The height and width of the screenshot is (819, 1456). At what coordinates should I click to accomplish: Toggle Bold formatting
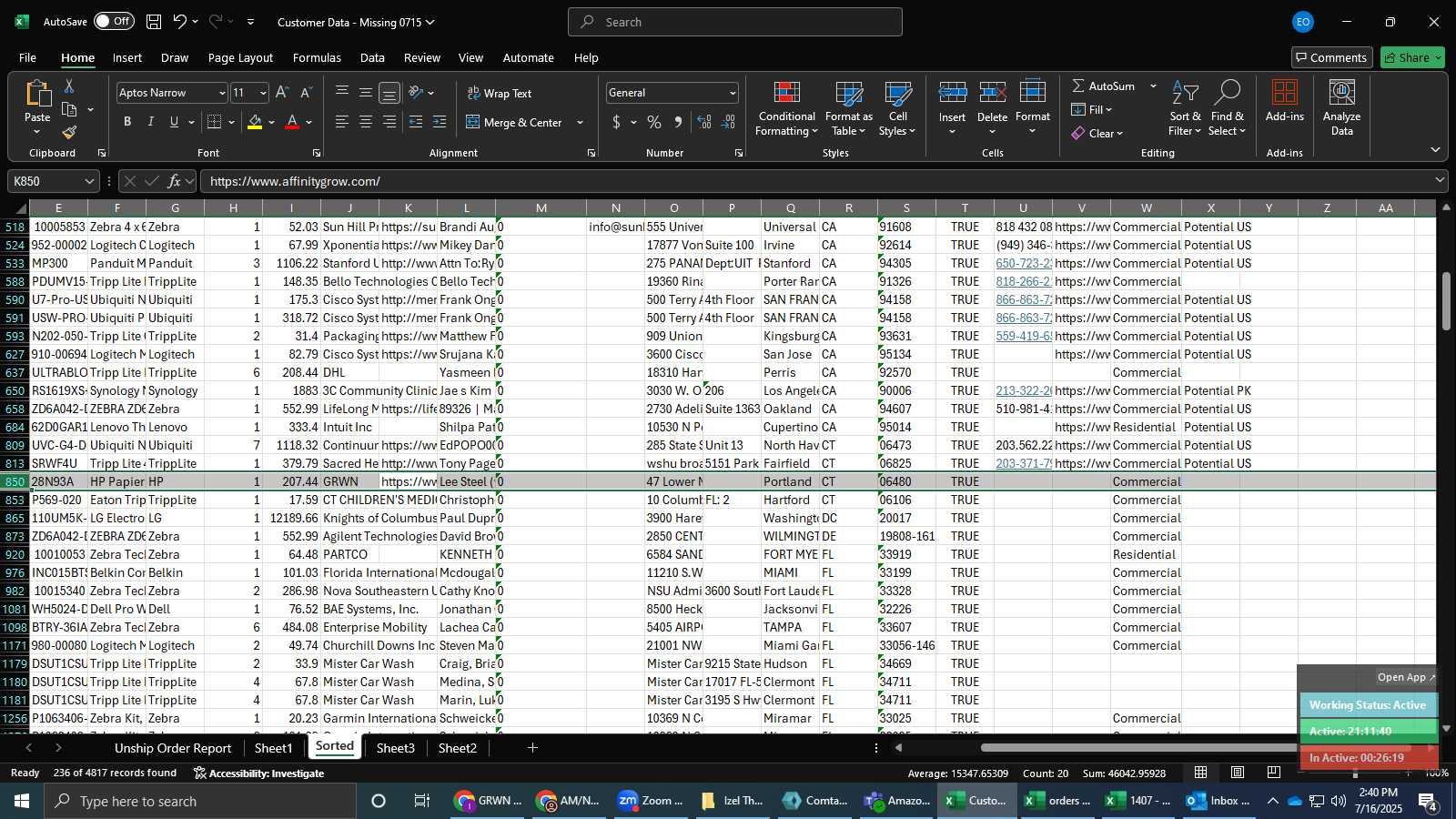click(127, 122)
